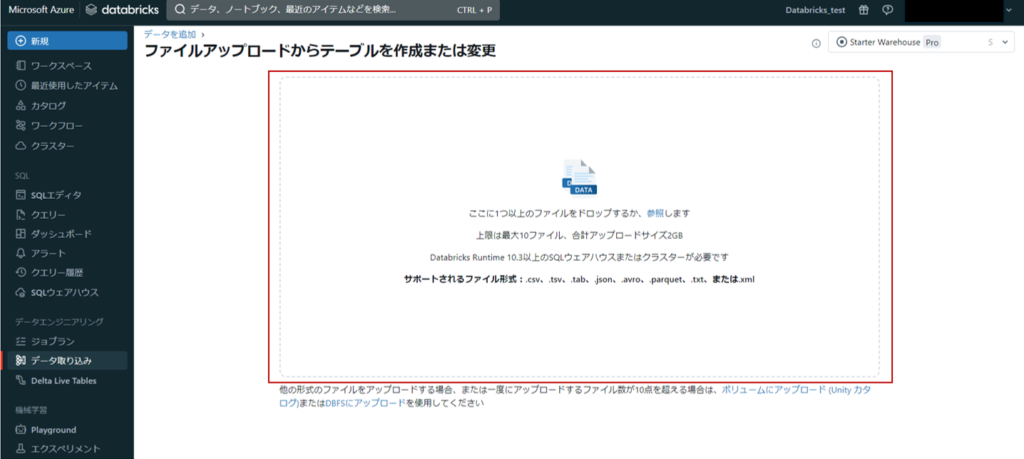This screenshot has height=459, width=1024.
Task: Click the gift box what's new icon
Action: click(863, 10)
